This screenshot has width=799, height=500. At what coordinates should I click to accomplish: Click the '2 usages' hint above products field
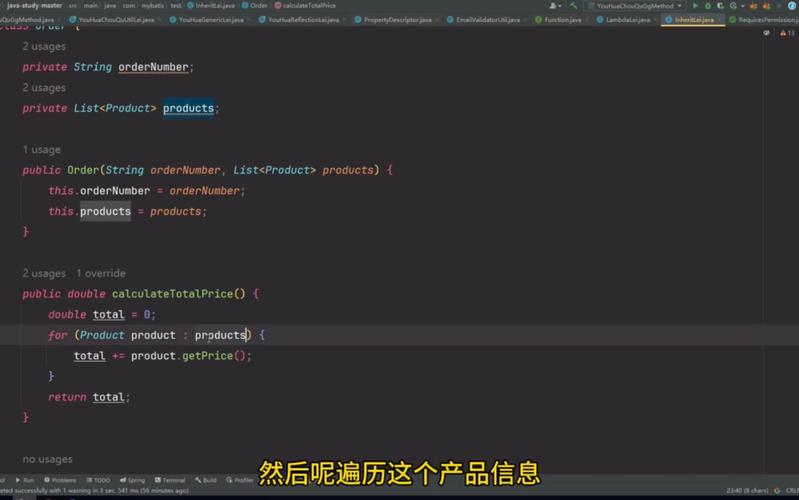point(44,88)
